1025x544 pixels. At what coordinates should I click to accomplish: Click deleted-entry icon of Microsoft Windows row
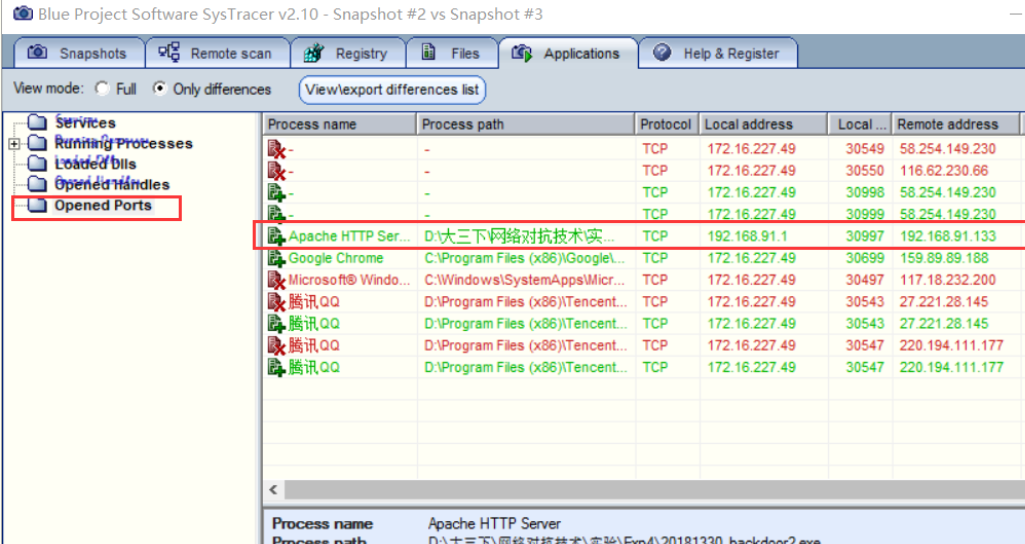click(277, 280)
